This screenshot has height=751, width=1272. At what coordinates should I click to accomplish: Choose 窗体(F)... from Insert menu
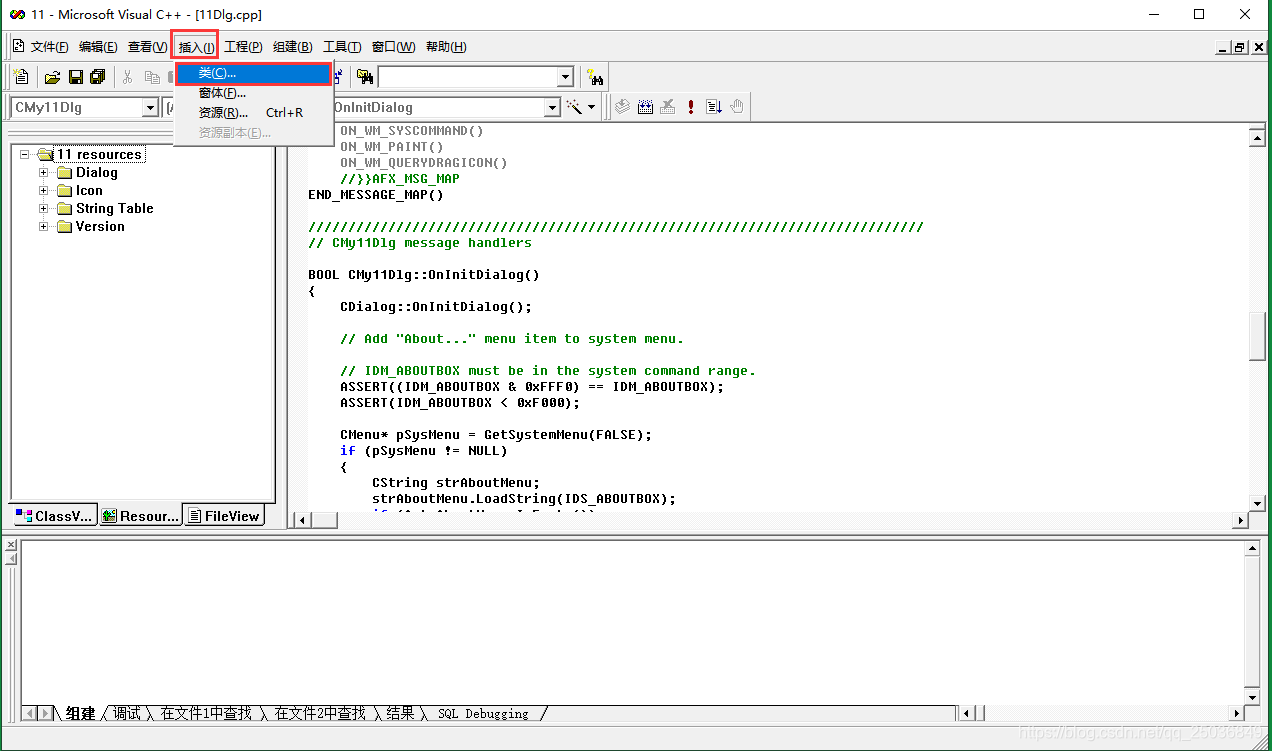(x=253, y=93)
